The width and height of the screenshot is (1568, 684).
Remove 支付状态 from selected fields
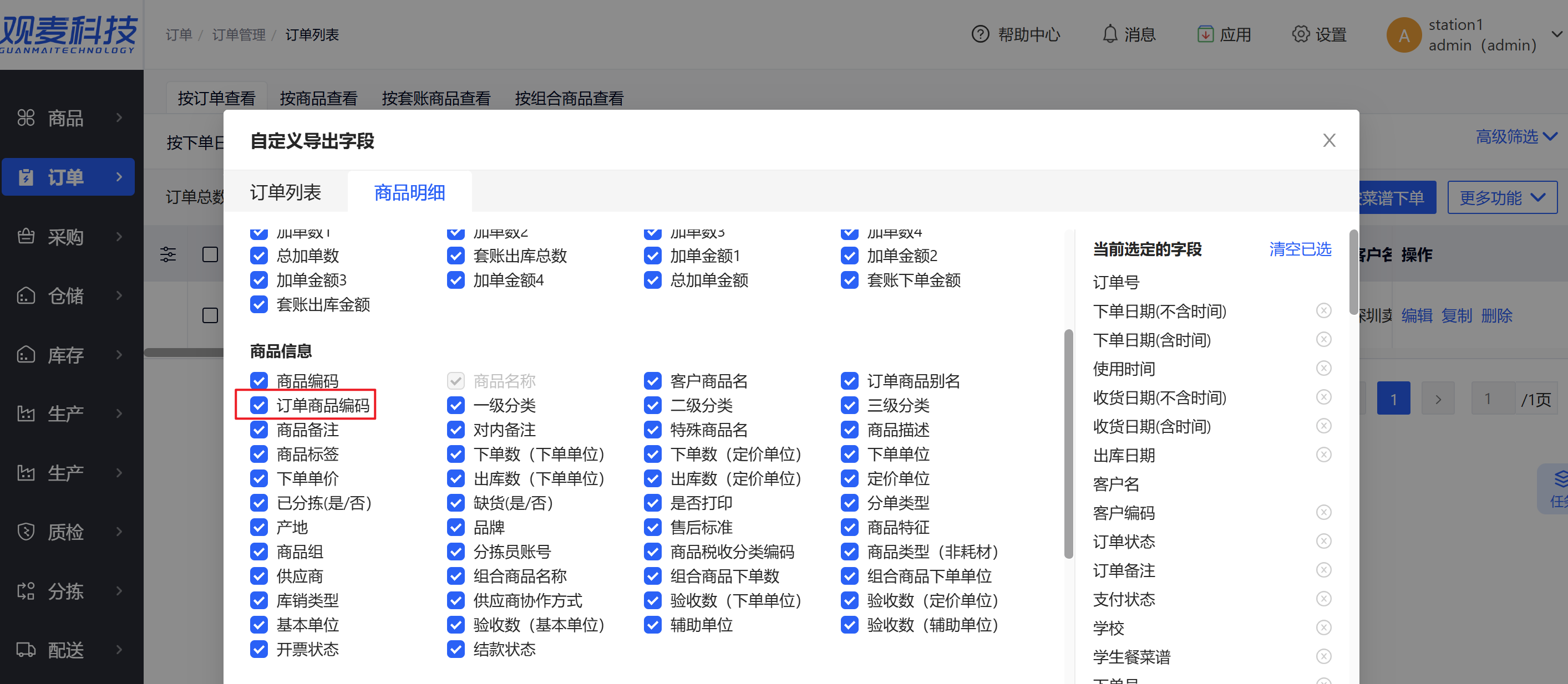pyautogui.click(x=1323, y=599)
